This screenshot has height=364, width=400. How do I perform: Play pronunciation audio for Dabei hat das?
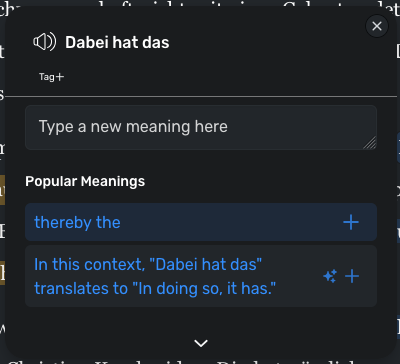tap(44, 42)
